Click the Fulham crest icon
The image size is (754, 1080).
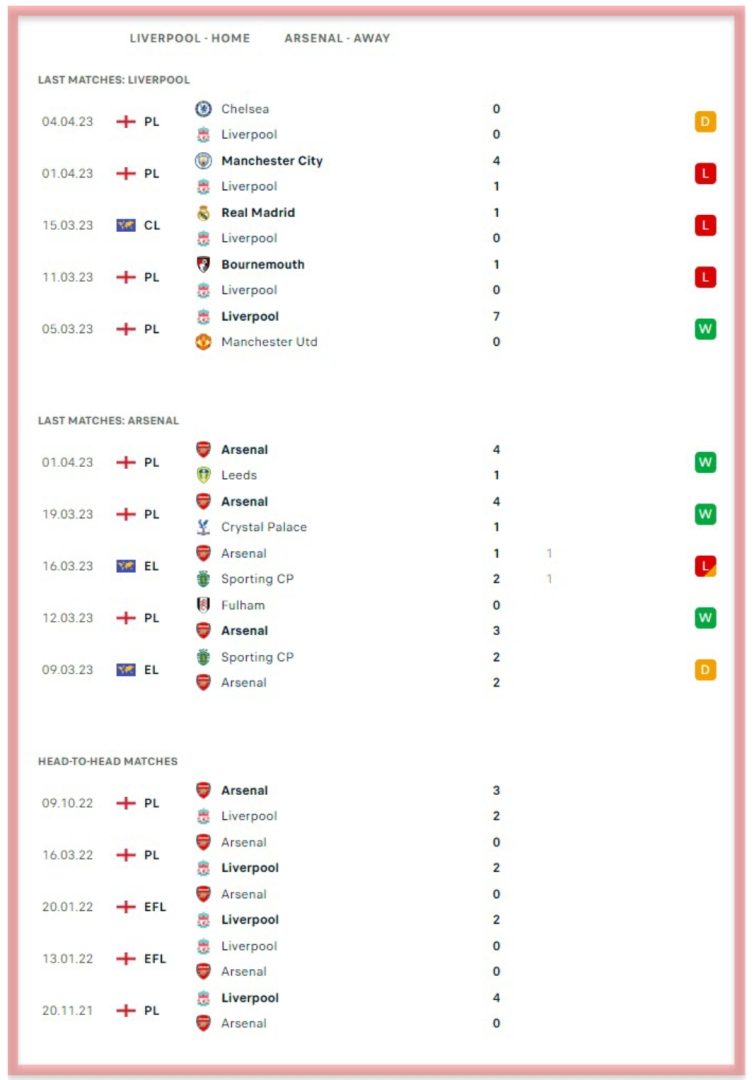(x=203, y=605)
